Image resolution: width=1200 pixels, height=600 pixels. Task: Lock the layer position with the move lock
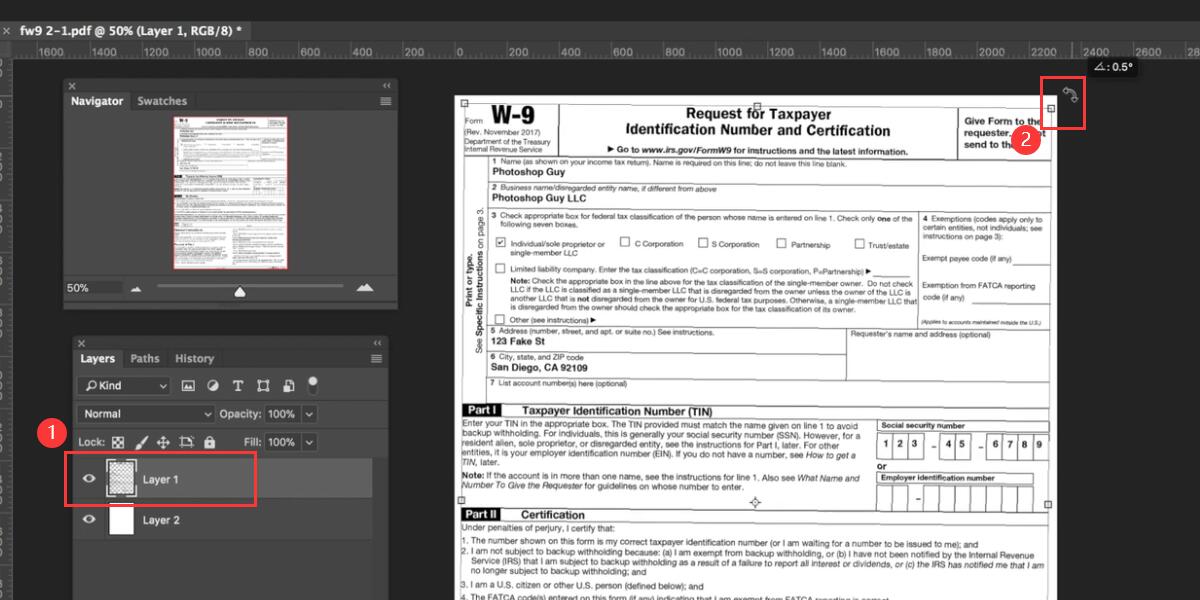(x=163, y=442)
